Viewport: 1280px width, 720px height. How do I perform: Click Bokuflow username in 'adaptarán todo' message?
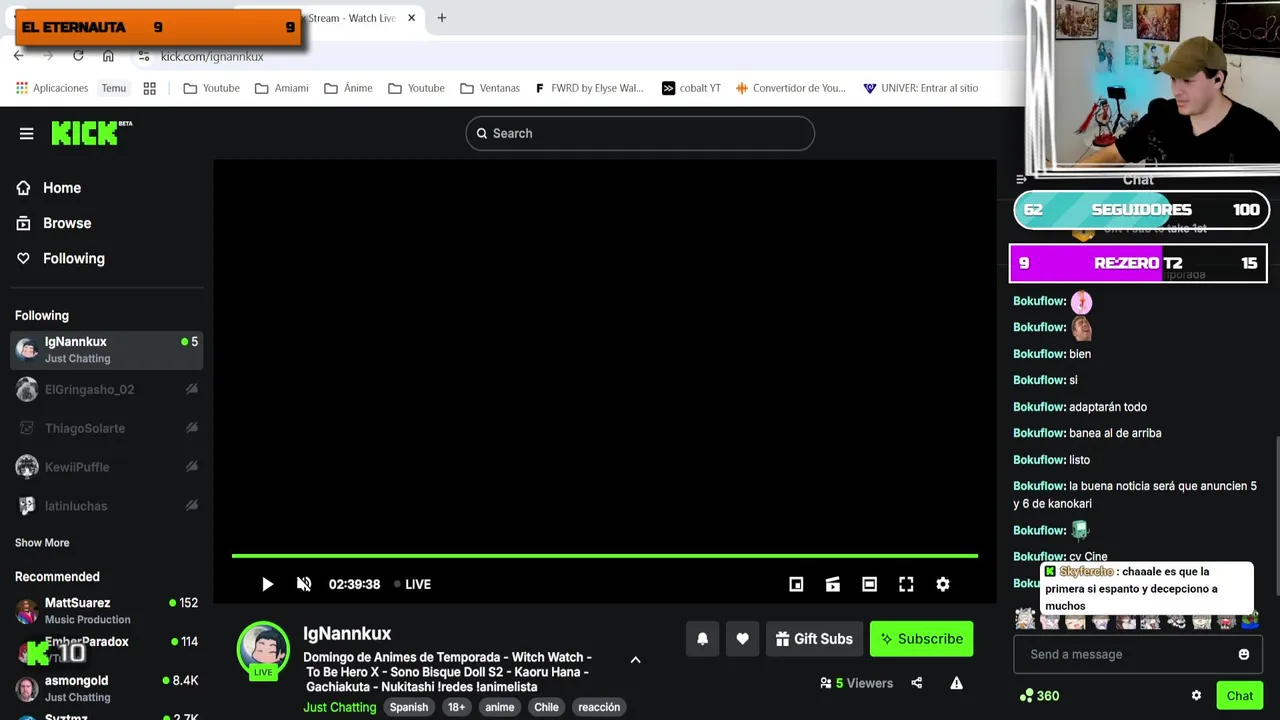coord(1039,407)
